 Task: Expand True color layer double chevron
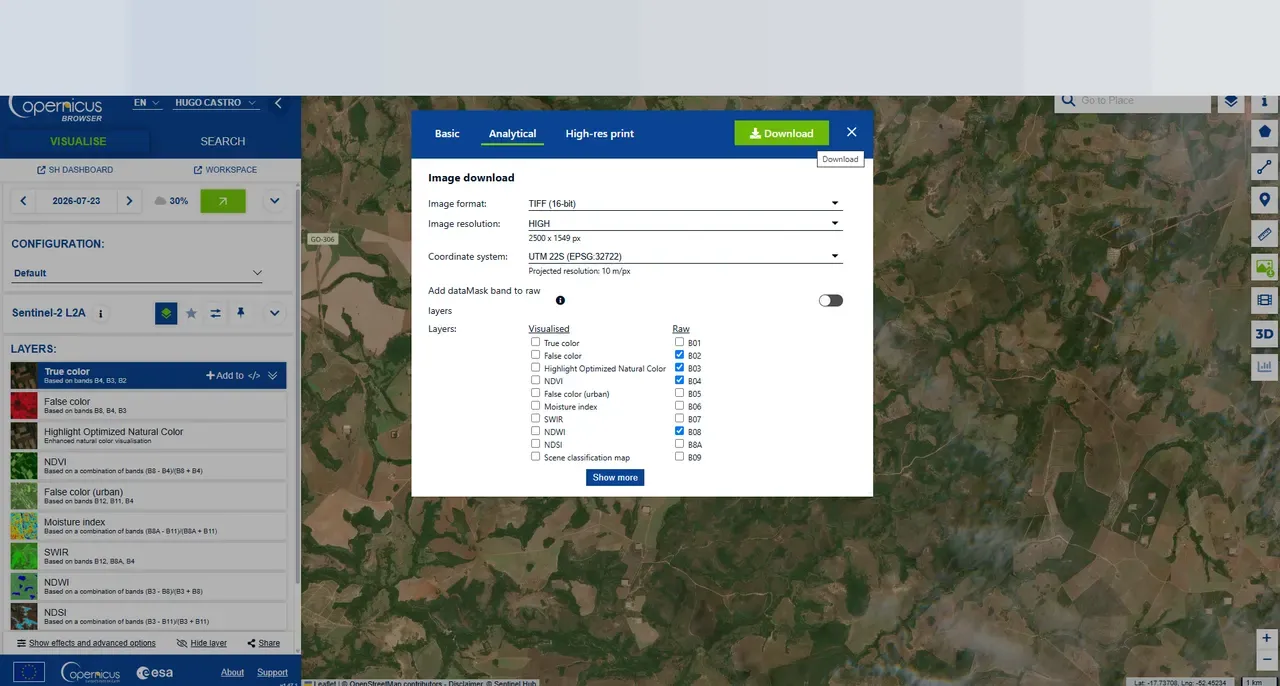273,375
